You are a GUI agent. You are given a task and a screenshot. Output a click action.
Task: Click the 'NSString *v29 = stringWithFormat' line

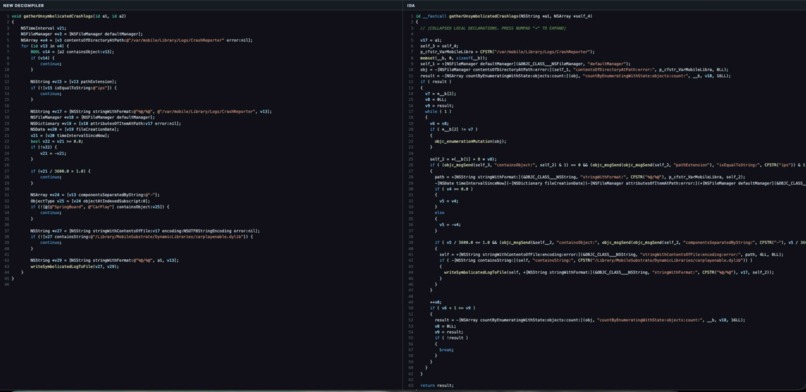click(104, 260)
